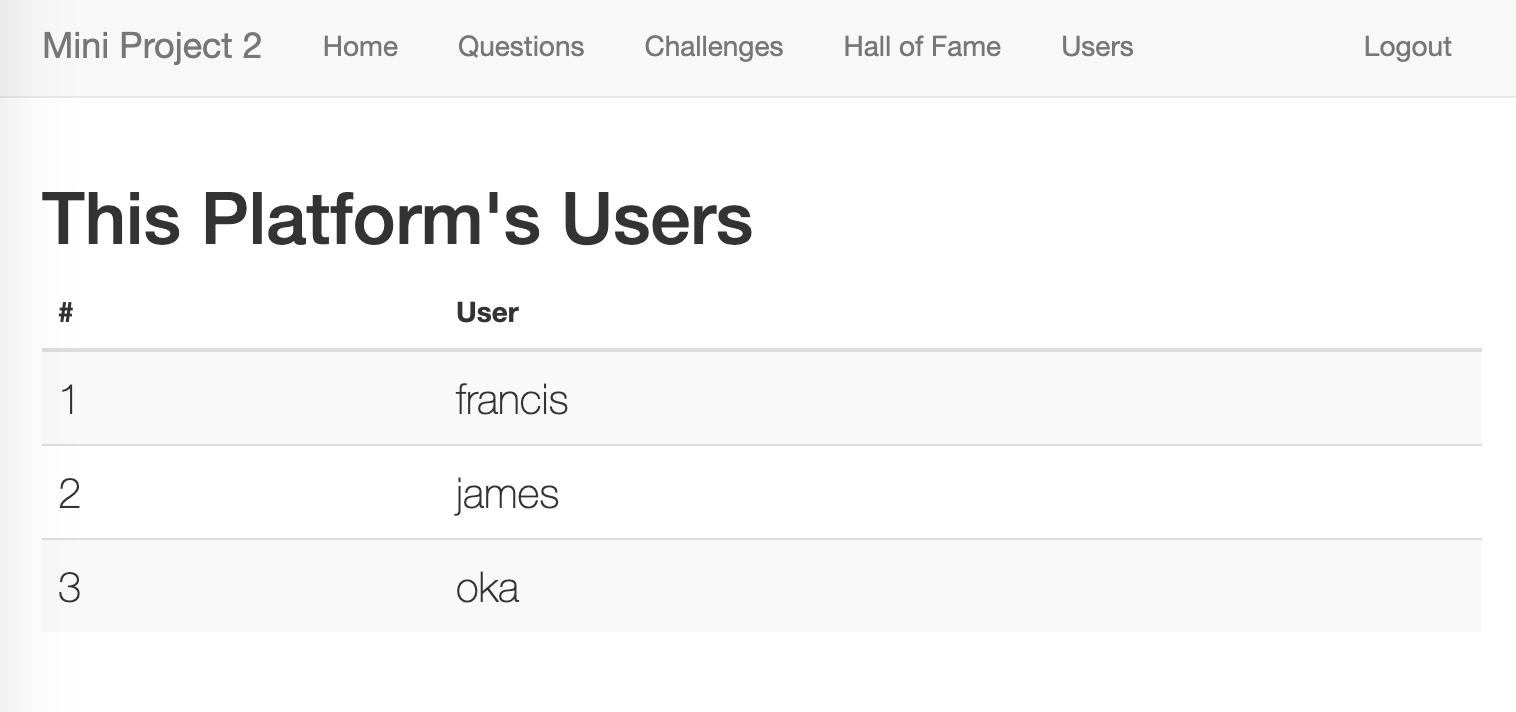Image resolution: width=1516 pixels, height=712 pixels.
Task: Open the Questions nav item
Action: point(521,47)
